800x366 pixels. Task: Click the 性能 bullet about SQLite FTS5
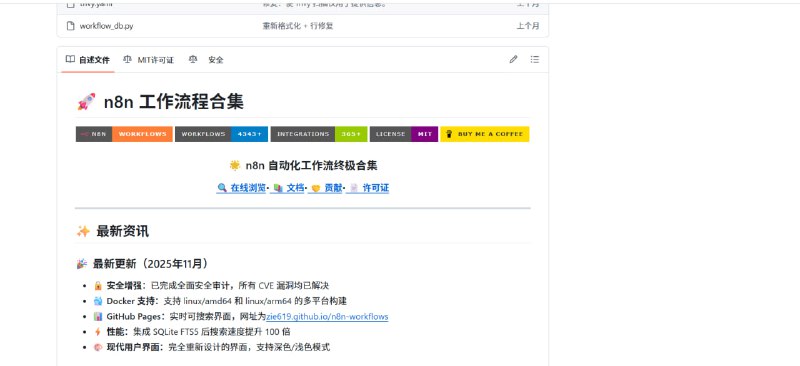coord(198,332)
